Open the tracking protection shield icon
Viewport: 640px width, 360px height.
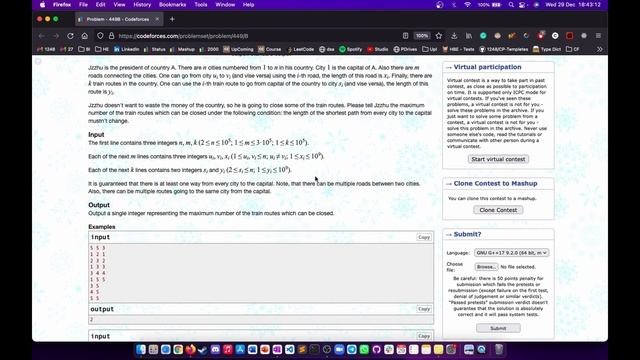pyautogui.click(x=100, y=36)
